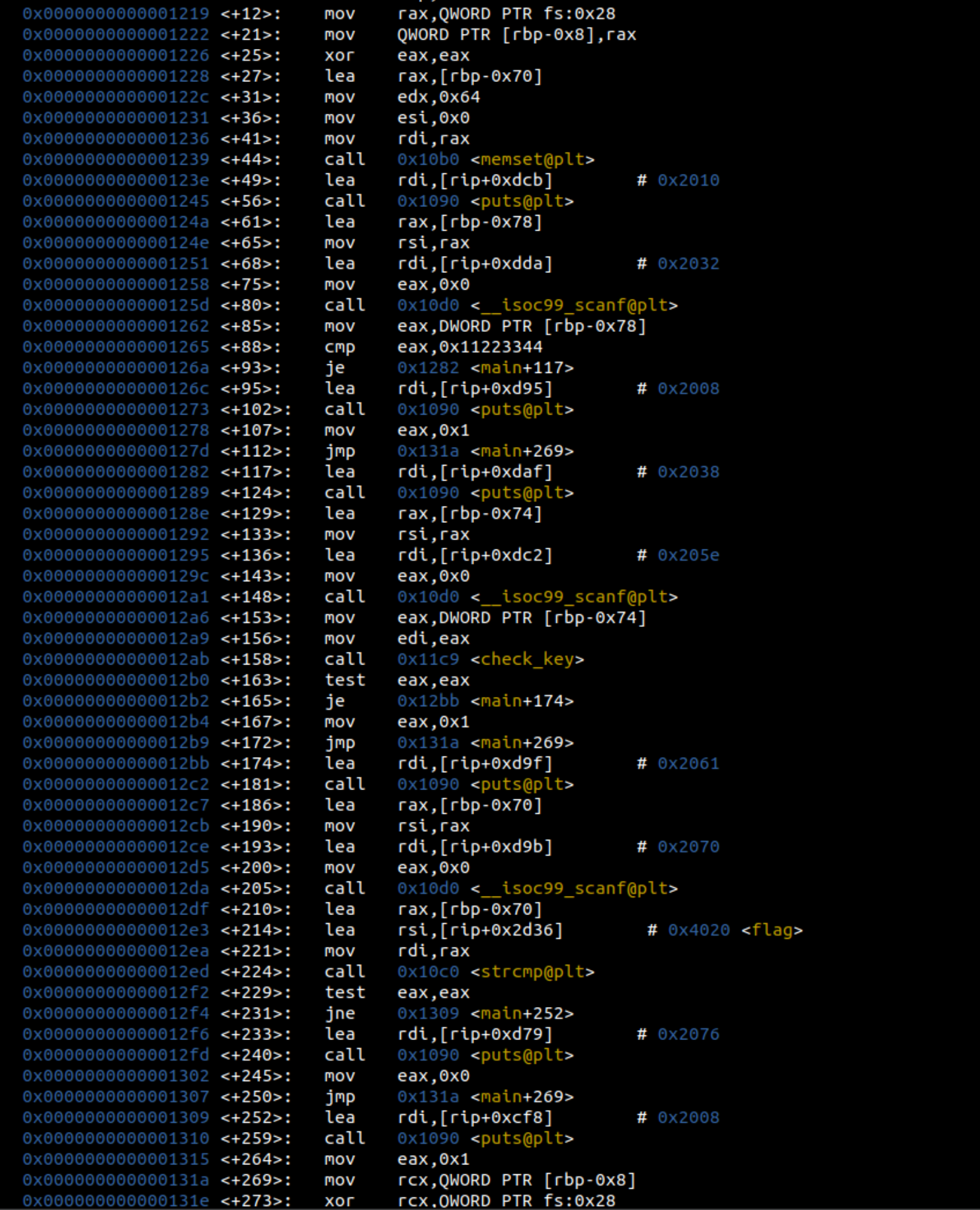The image size is (980, 1210).
Task: Select operand "rsi,[rip+0x2d36]"
Action: (480, 930)
